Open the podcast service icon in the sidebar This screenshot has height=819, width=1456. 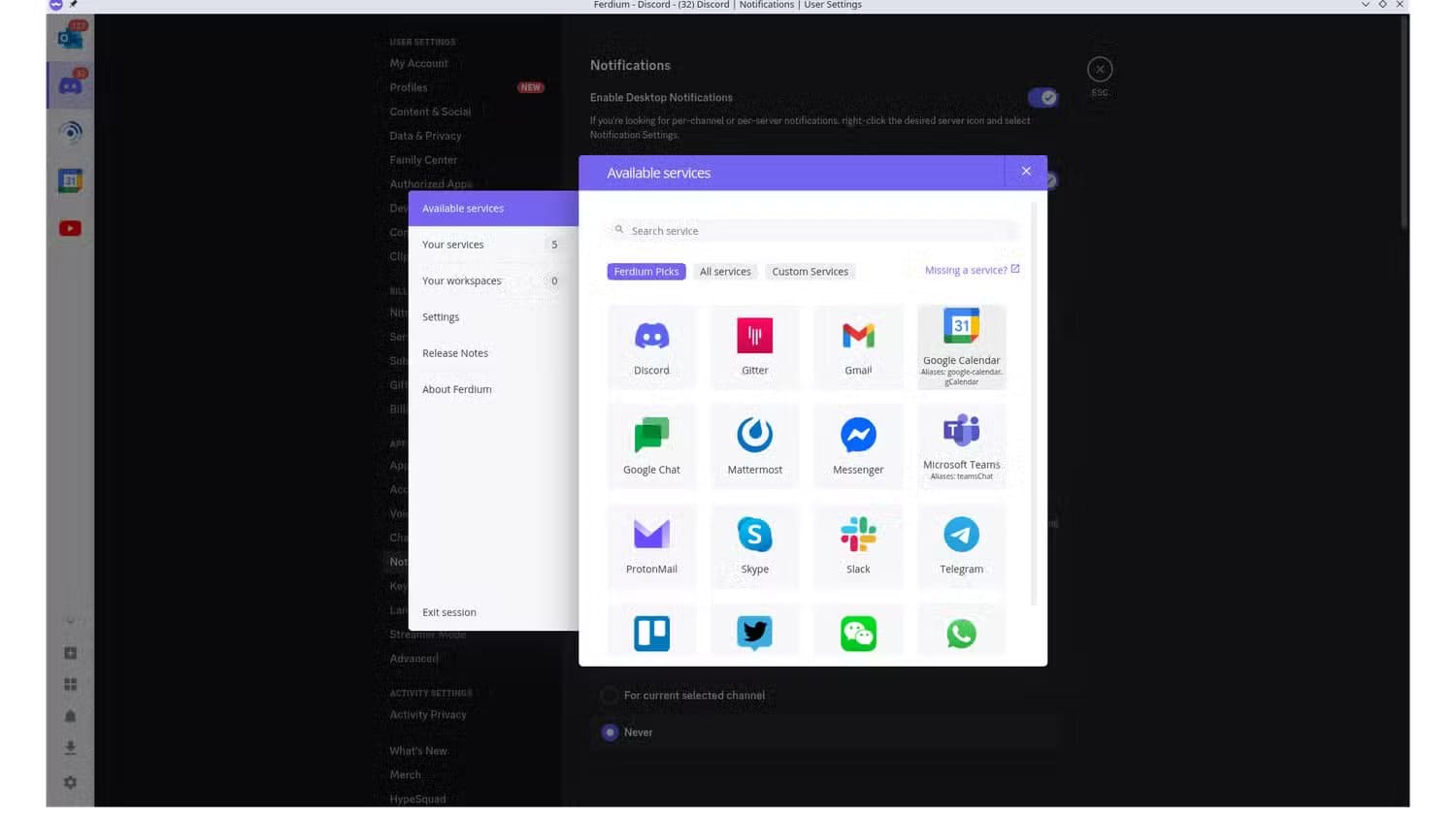pos(70,133)
